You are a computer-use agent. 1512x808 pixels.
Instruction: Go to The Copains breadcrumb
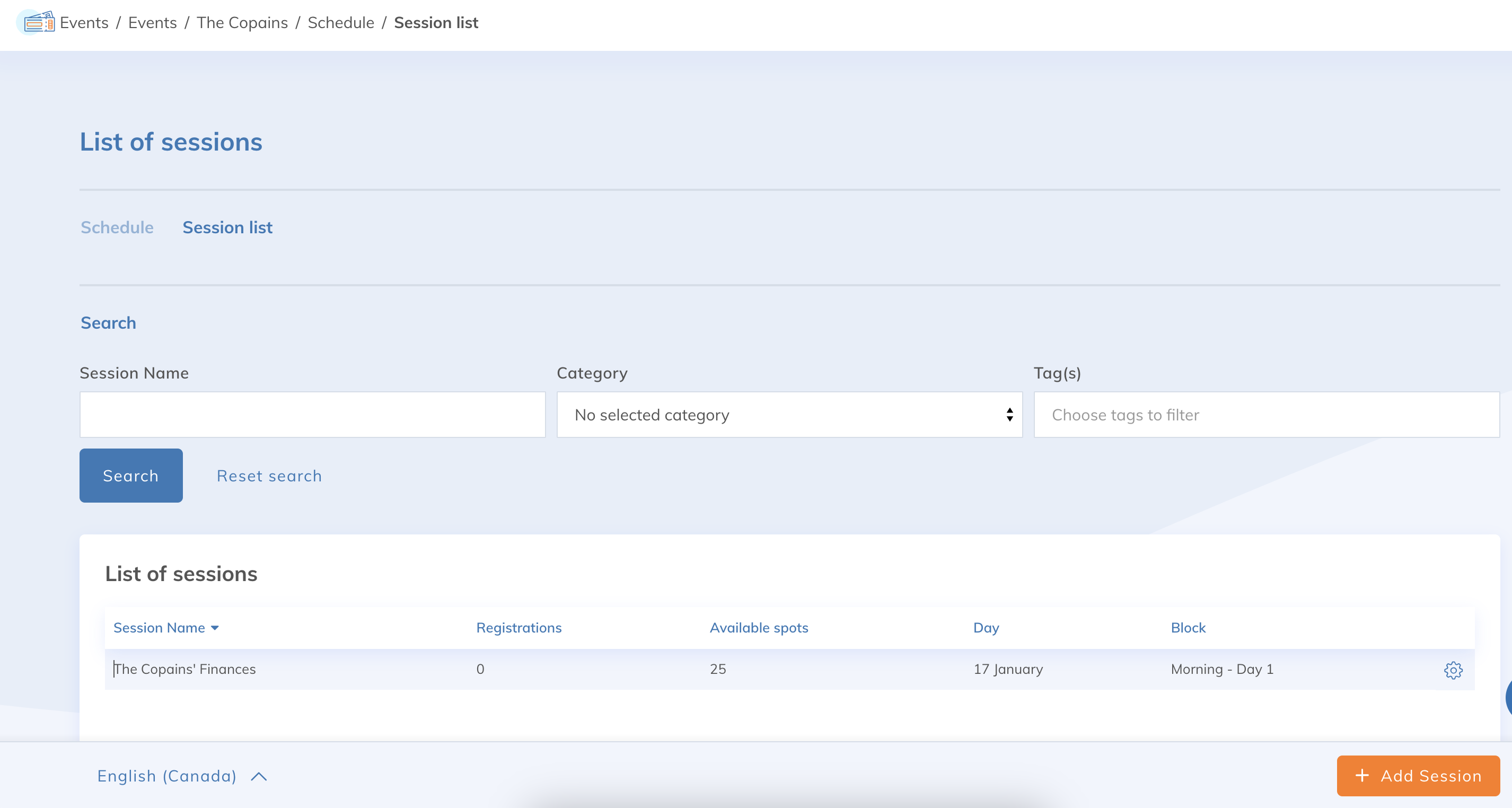(x=242, y=22)
